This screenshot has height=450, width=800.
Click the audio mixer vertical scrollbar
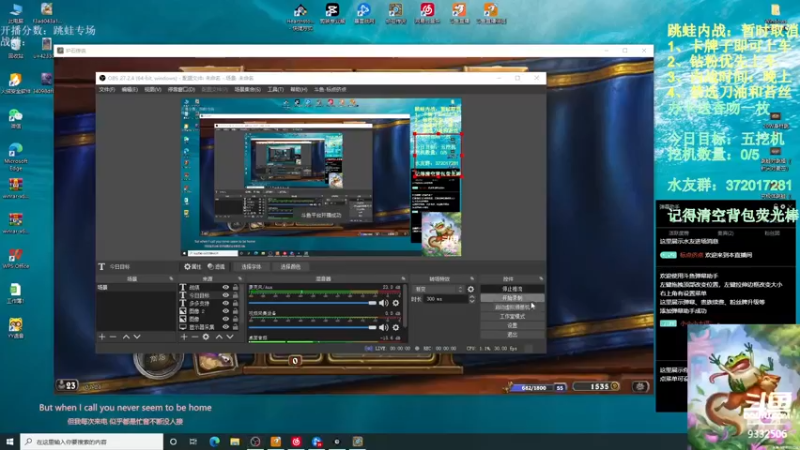click(x=405, y=306)
